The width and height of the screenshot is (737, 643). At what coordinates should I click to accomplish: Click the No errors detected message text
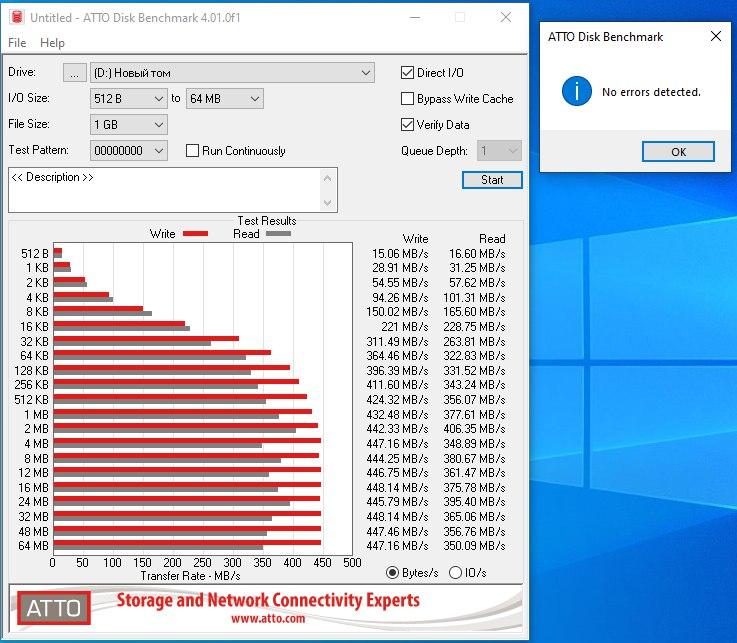pyautogui.click(x=651, y=92)
